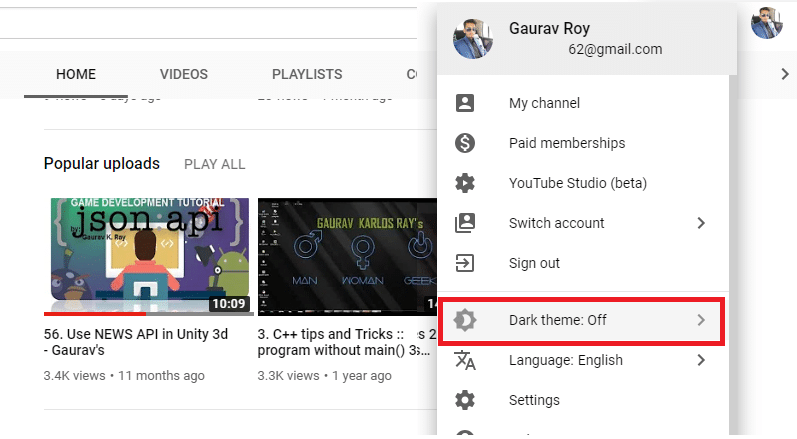Click the 62@gmail.com email text
Image resolution: width=797 pixels, height=439 pixels.
(x=615, y=49)
